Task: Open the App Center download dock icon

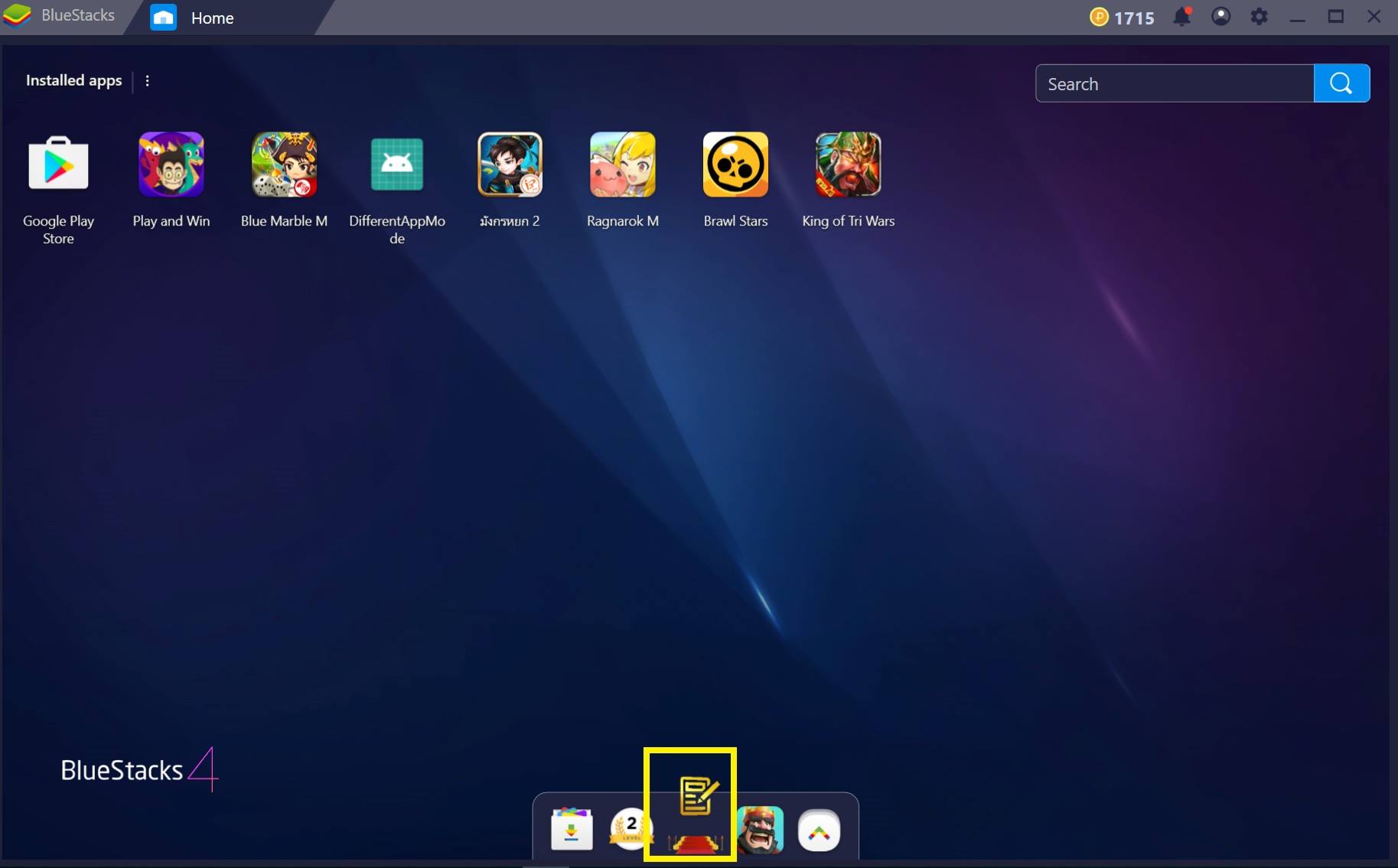Action: click(572, 829)
